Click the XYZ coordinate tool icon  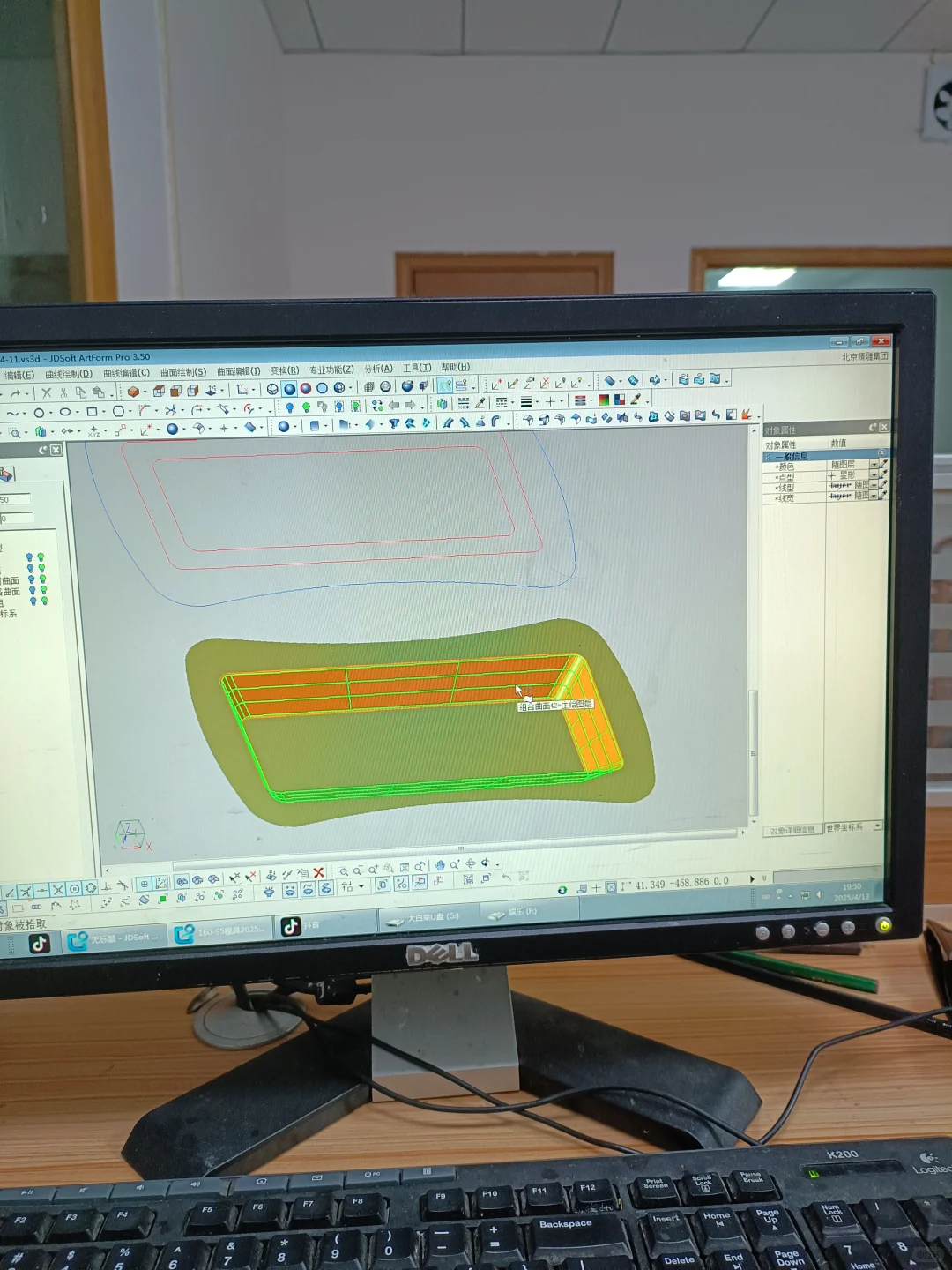click(x=93, y=431)
